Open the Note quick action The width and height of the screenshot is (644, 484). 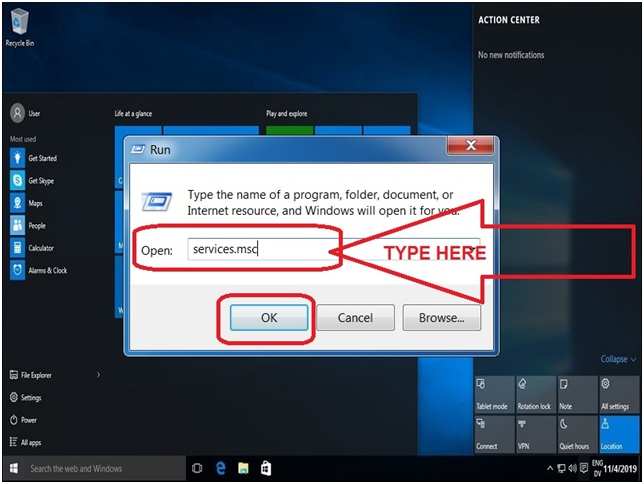(577, 394)
